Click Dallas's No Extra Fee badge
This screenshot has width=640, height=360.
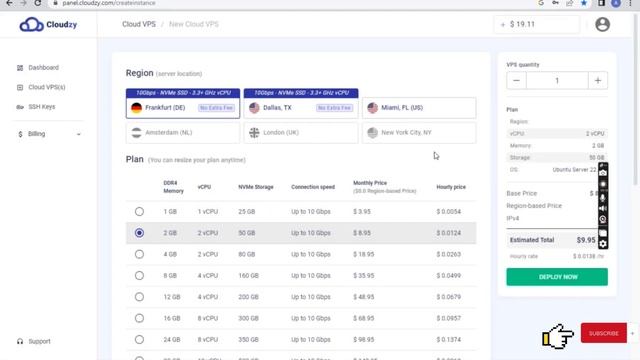pyautogui.click(x=334, y=108)
